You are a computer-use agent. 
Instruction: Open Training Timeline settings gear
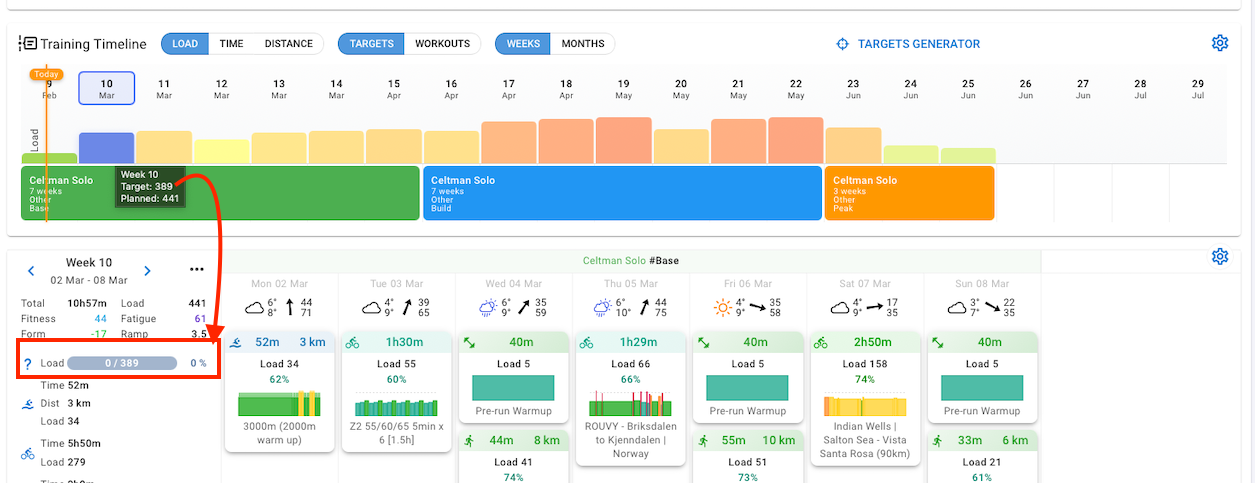1219,43
